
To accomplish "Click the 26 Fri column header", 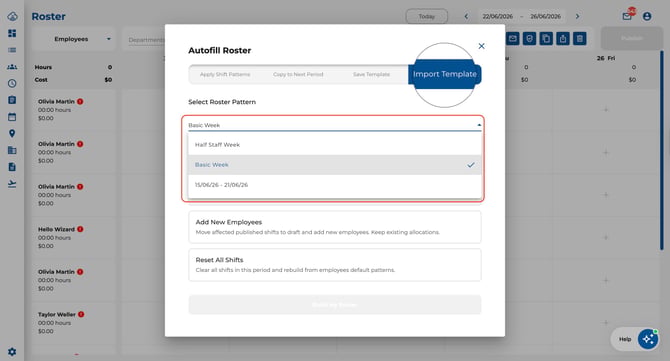I will (606, 58).
